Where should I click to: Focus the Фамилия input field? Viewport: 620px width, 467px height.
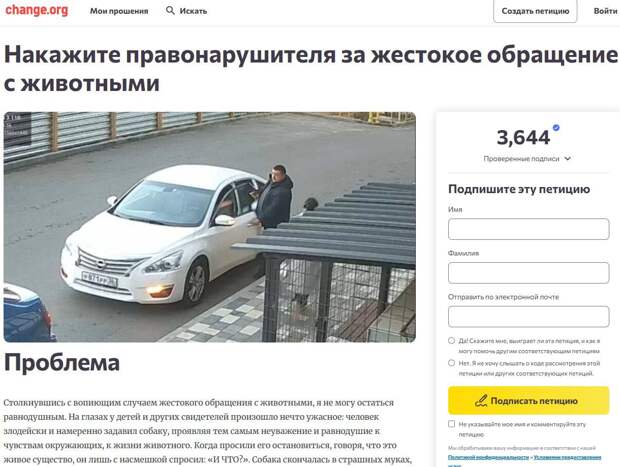[529, 273]
